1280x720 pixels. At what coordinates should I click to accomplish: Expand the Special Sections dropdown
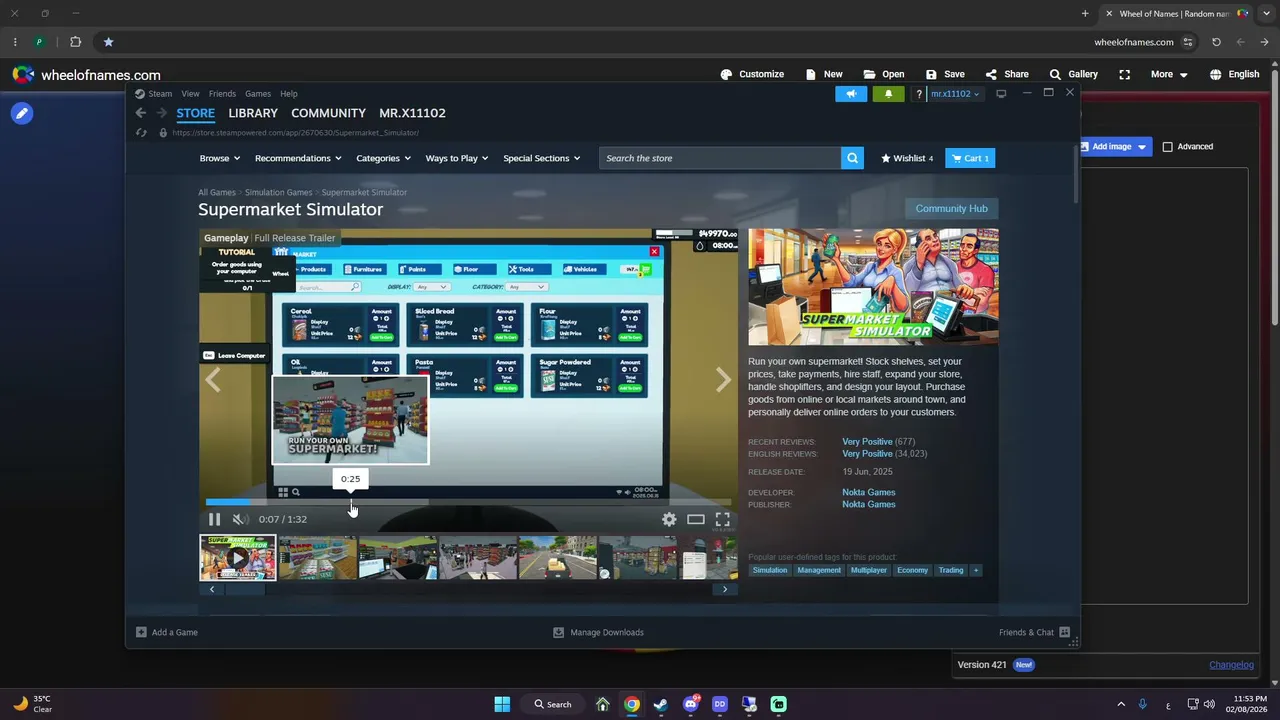(542, 158)
